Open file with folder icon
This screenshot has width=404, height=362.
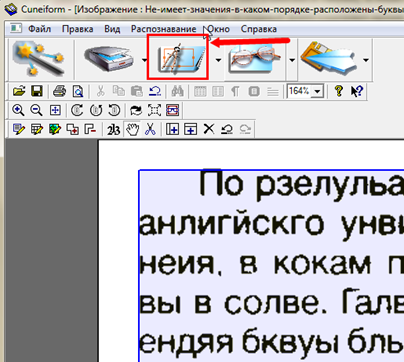pos(19,91)
